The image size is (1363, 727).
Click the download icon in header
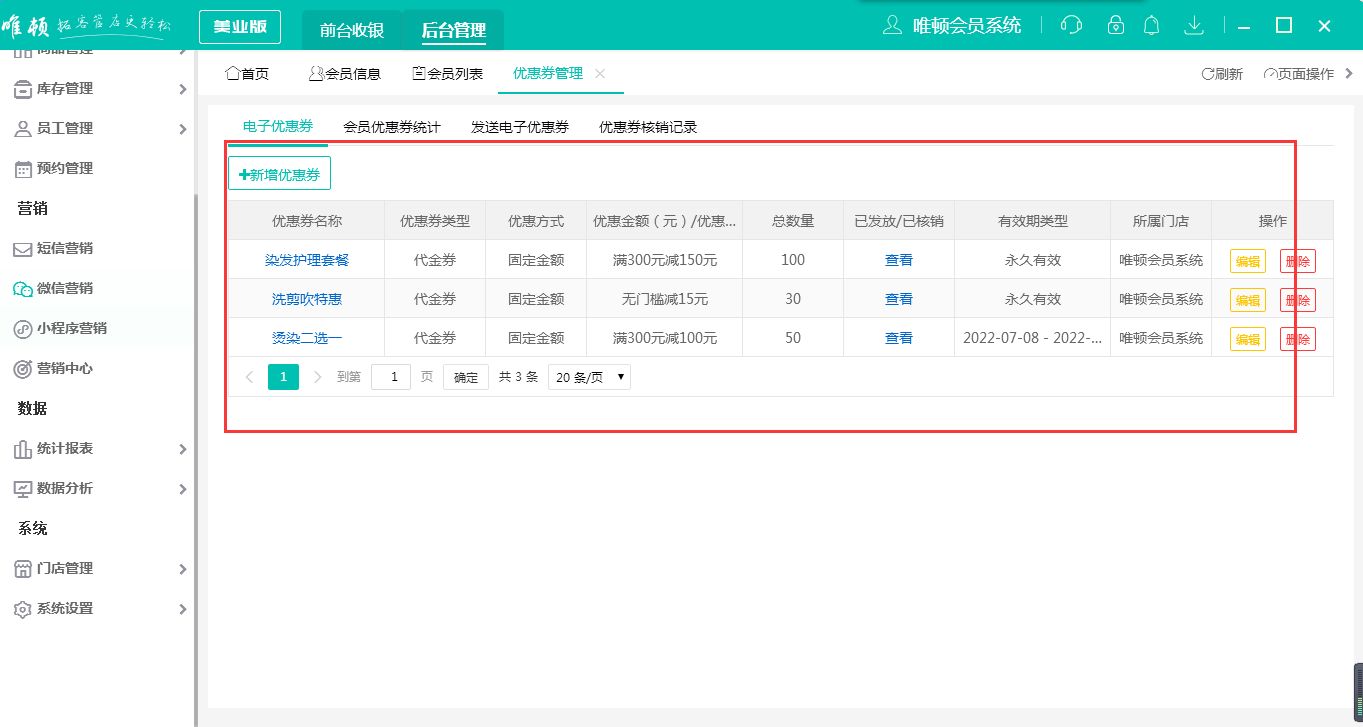[x=1193, y=25]
